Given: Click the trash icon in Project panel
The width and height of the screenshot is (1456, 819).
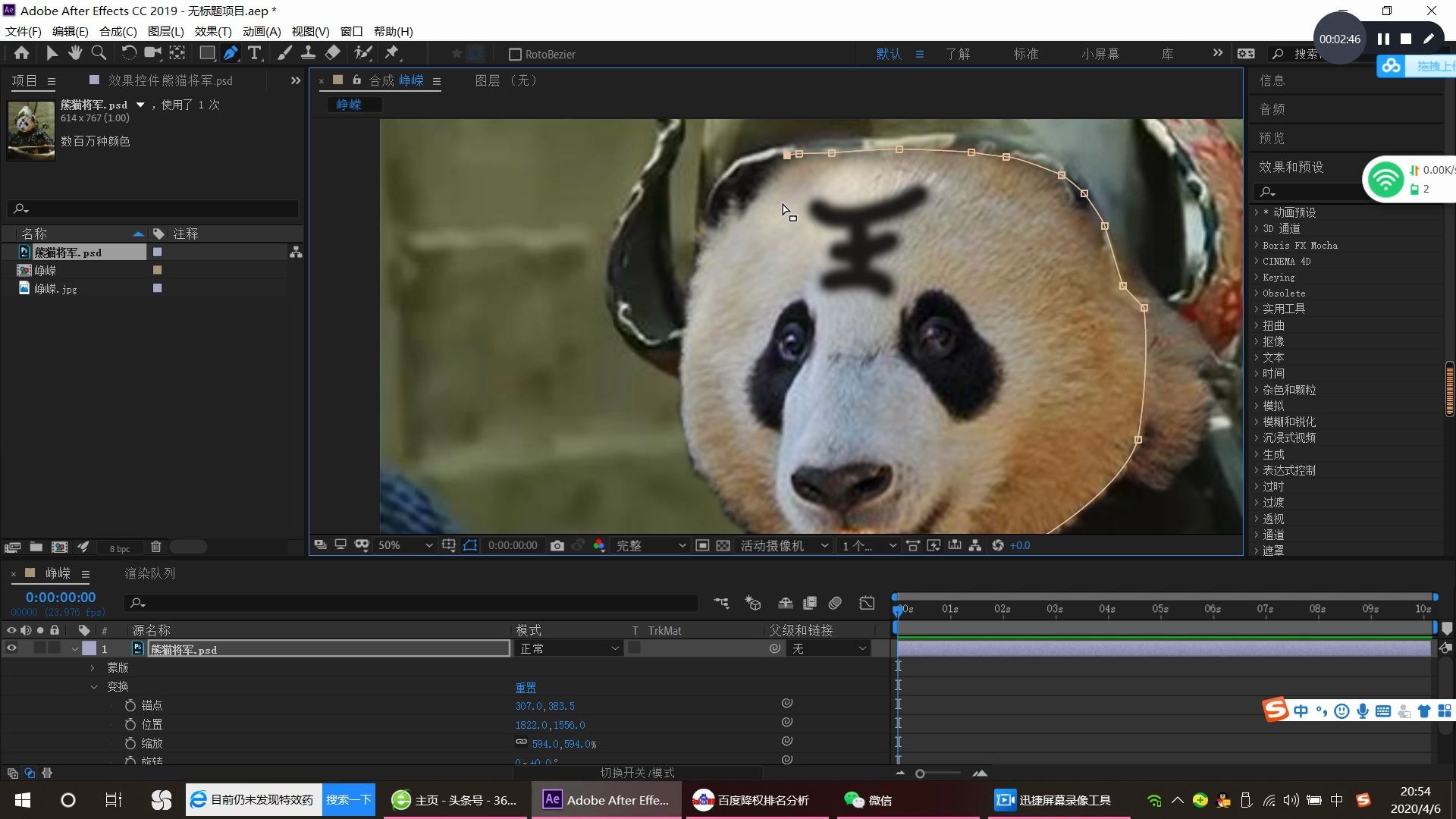Looking at the screenshot, I should [x=155, y=547].
